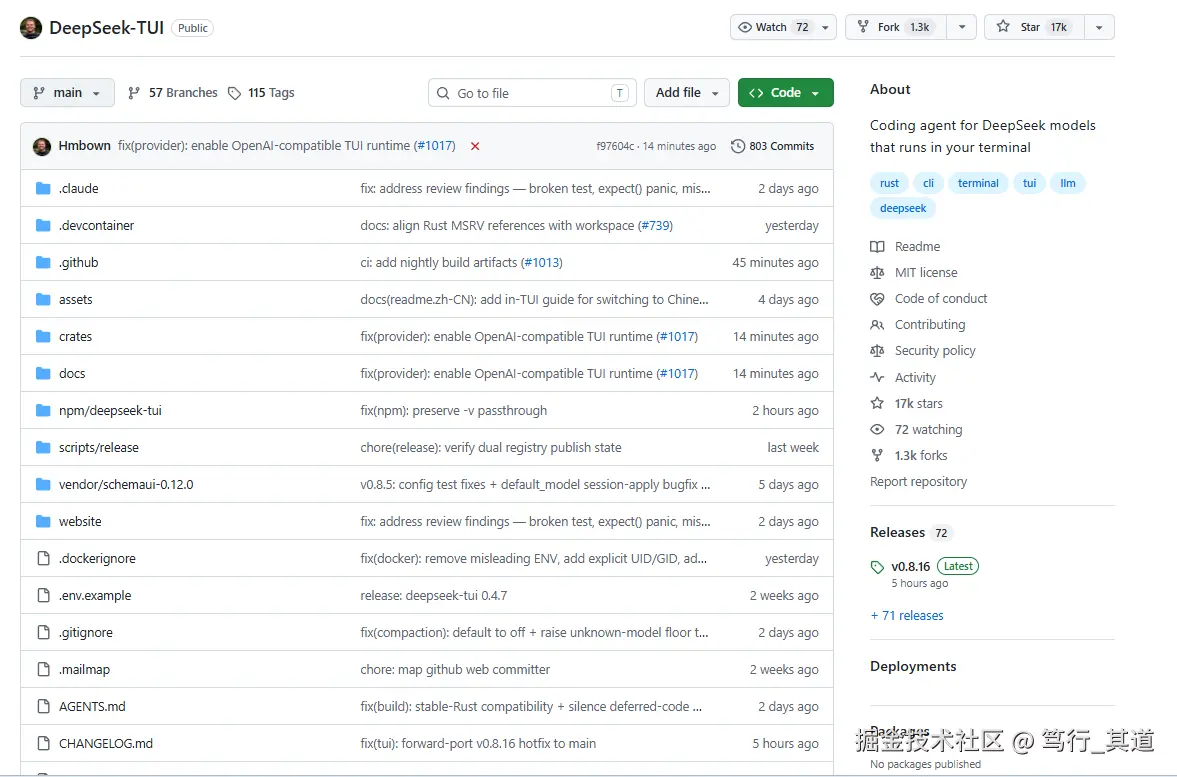1177x777 pixels.
Task: Open the 'fix(npm): preserve -v passthrough' commit
Action: coord(453,410)
